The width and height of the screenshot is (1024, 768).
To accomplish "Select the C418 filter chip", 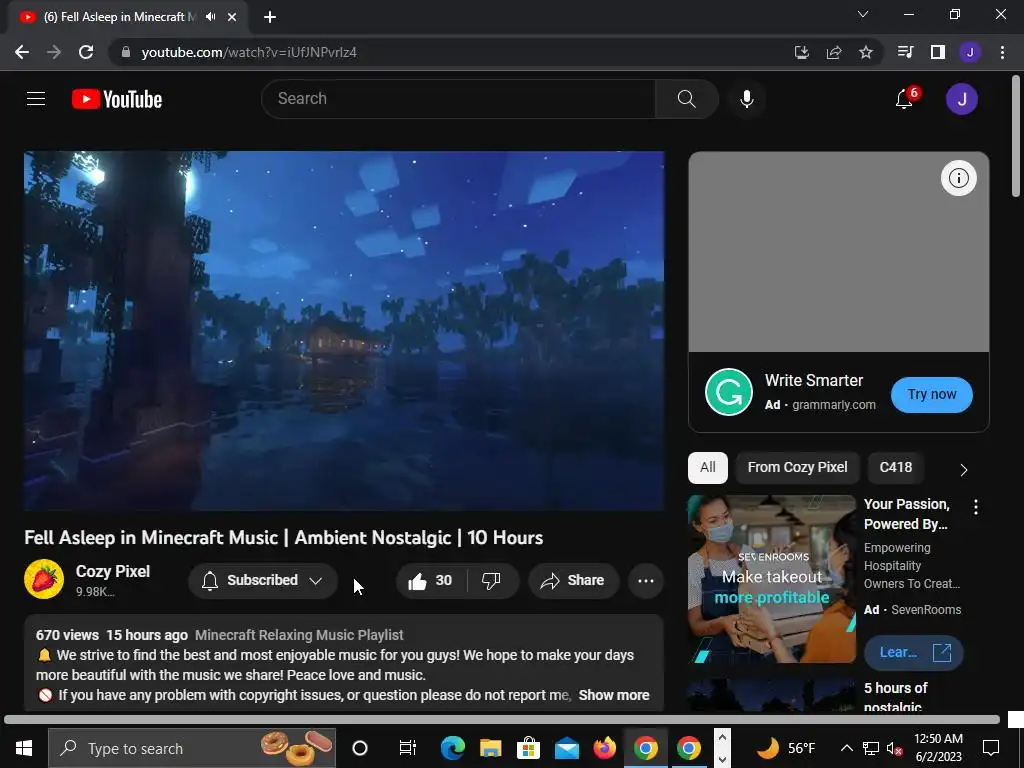I will [x=896, y=468].
